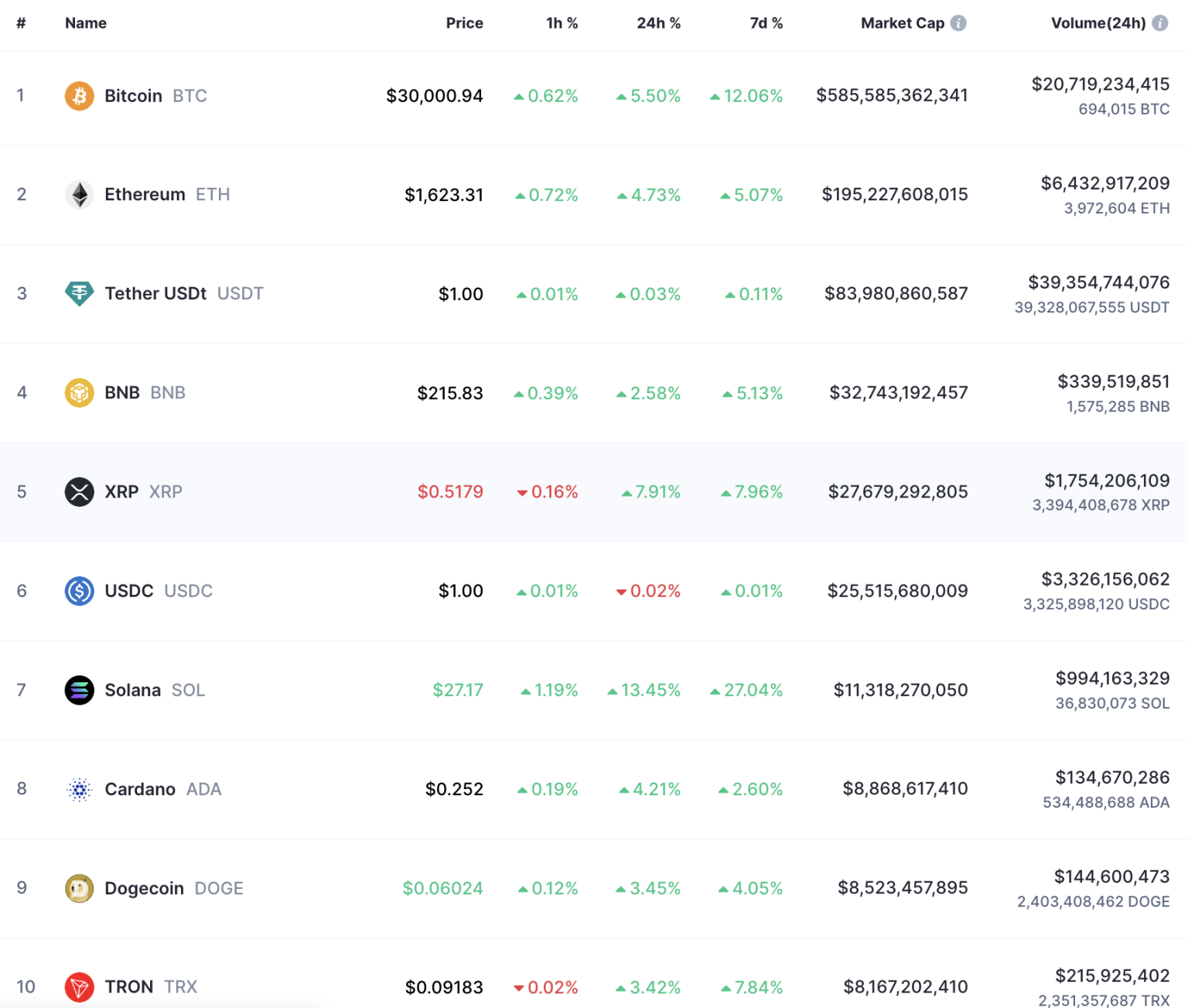Viewport: 1188px width, 1008px height.
Task: Open the Ethereum name link
Action: [144, 194]
